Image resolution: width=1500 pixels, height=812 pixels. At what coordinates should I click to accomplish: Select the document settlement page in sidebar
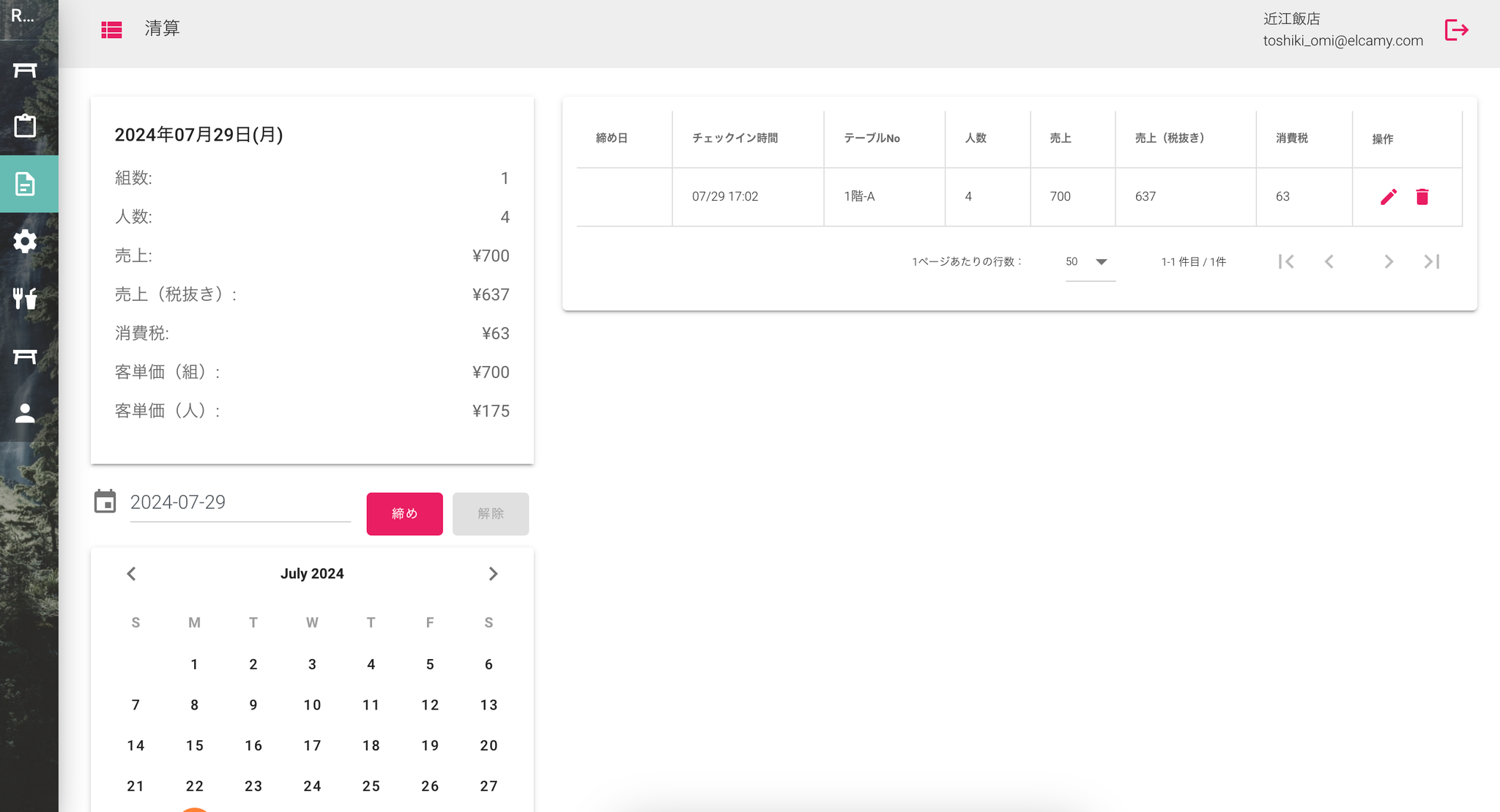[x=26, y=184]
